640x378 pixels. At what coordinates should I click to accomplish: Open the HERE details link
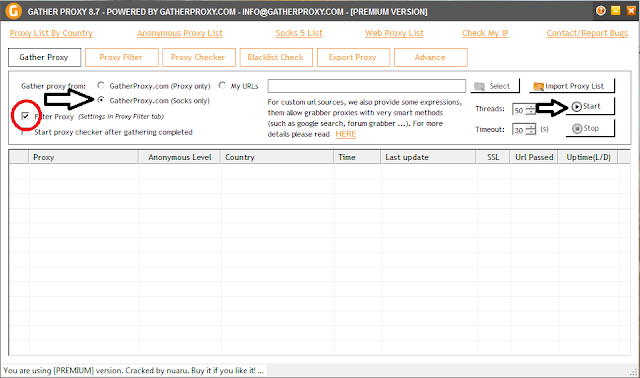click(x=346, y=134)
